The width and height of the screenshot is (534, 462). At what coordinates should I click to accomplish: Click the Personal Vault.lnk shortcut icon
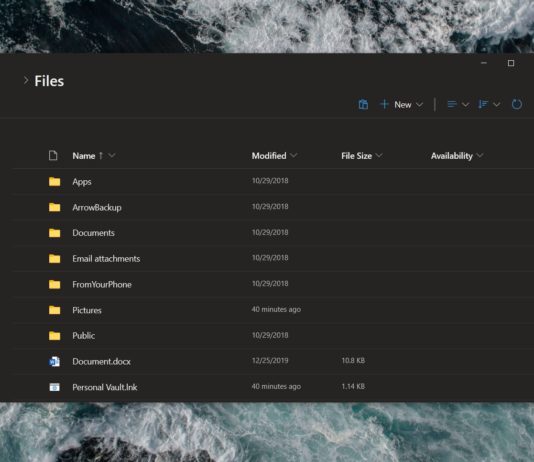coord(54,387)
